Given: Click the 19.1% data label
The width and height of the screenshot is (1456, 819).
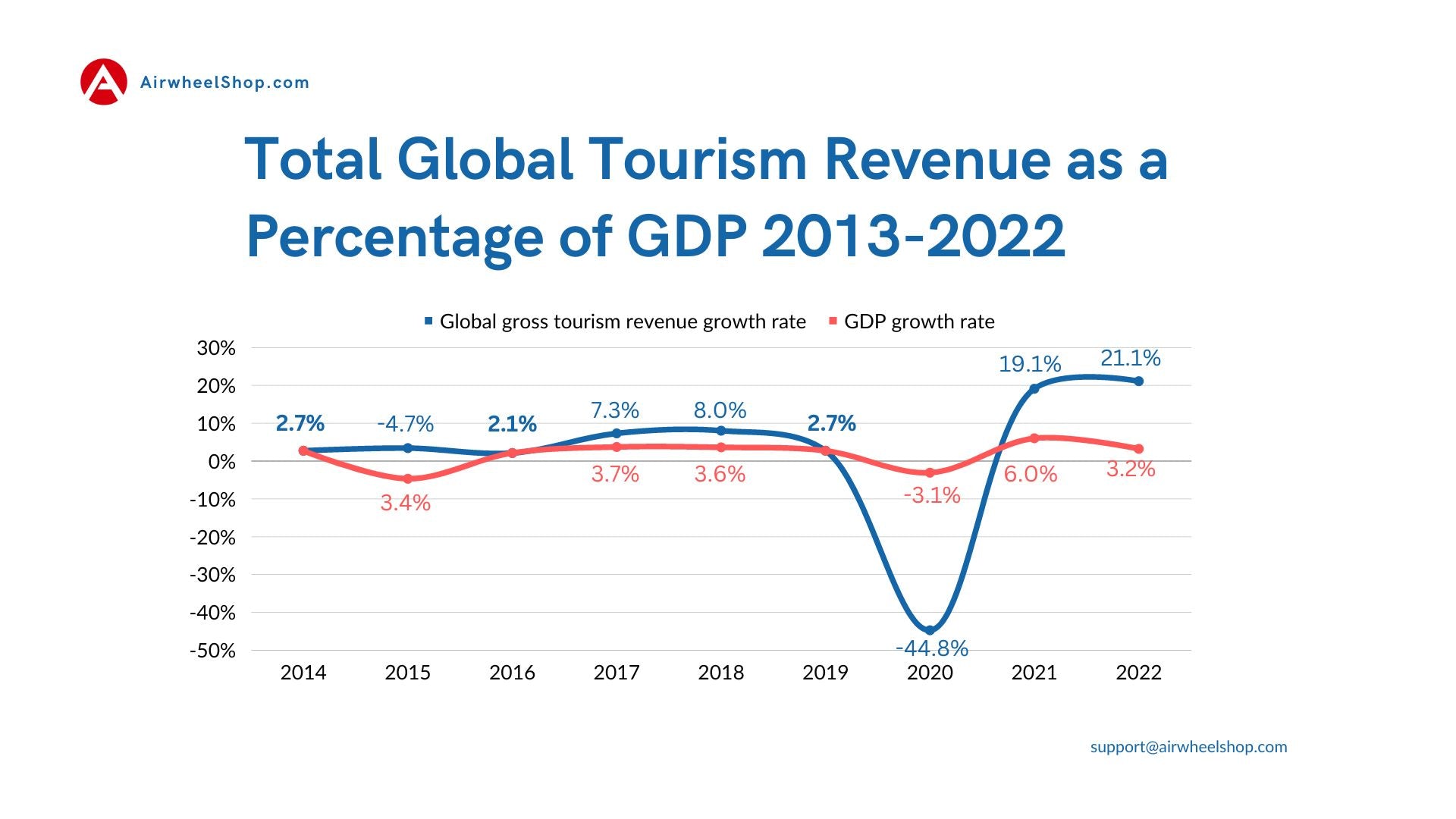Looking at the screenshot, I should [1029, 364].
